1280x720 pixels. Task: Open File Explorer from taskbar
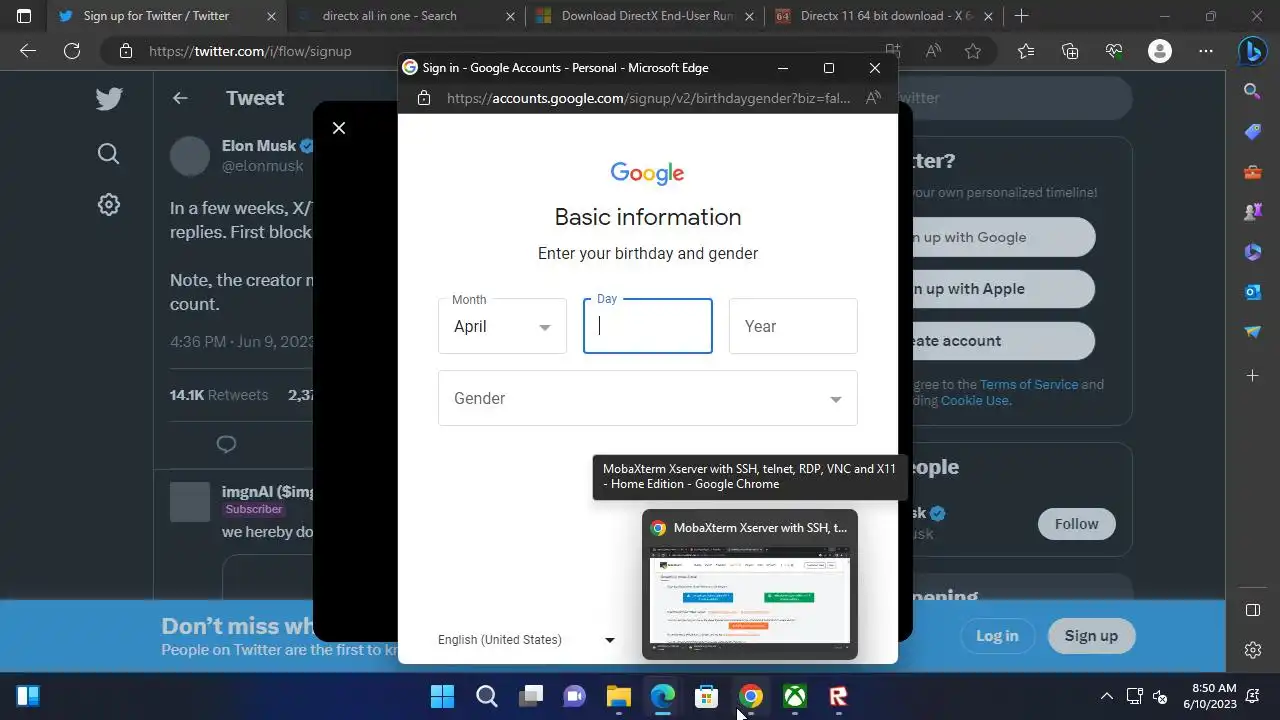coord(619,696)
